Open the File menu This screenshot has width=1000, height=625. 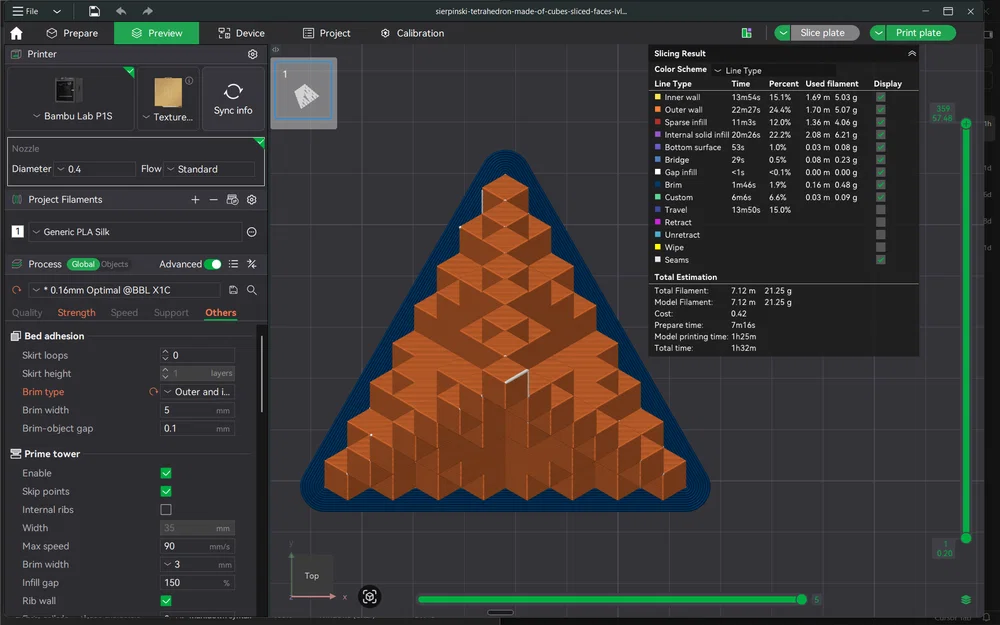coord(30,11)
